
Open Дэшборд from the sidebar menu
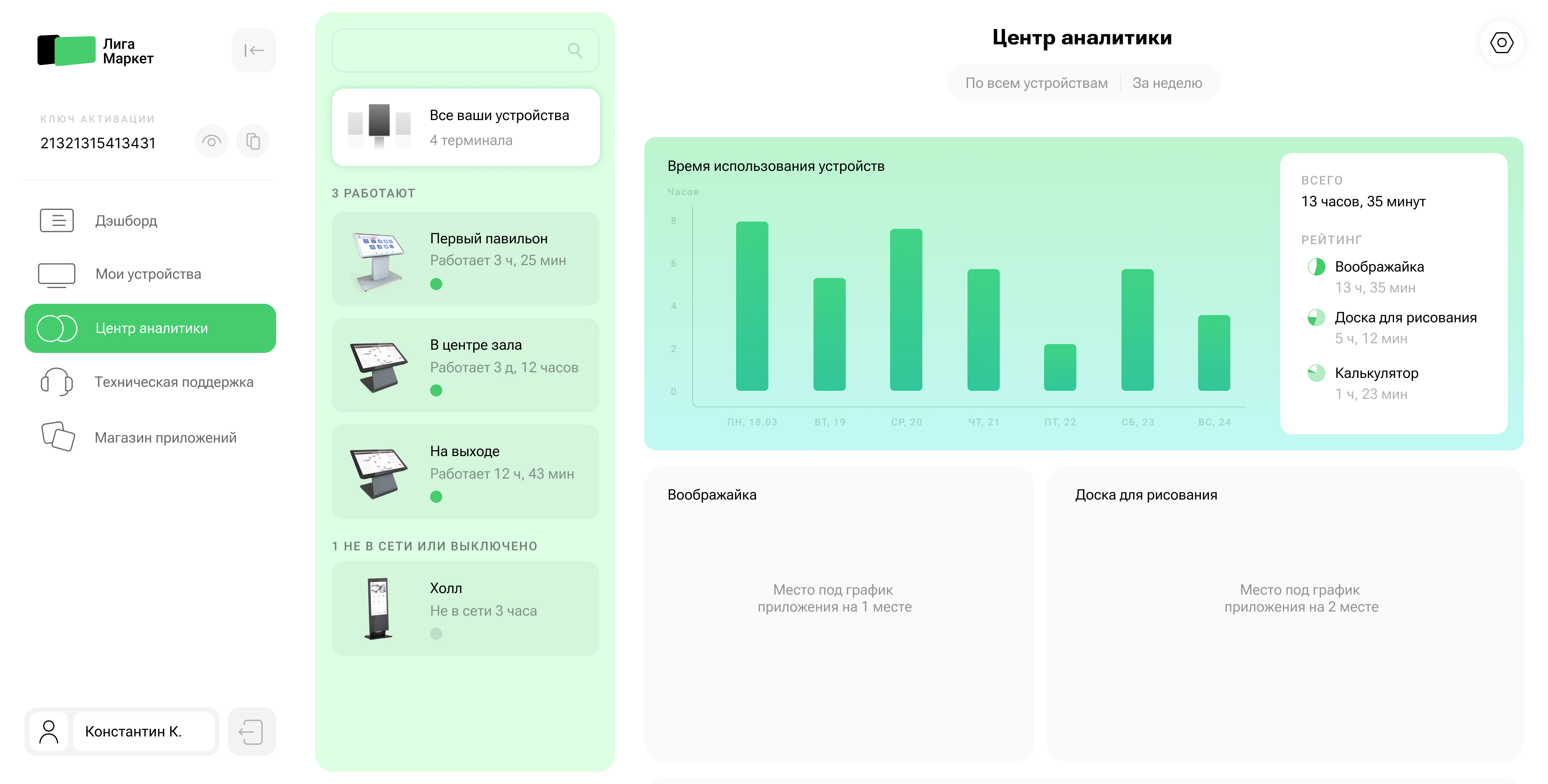(x=126, y=220)
